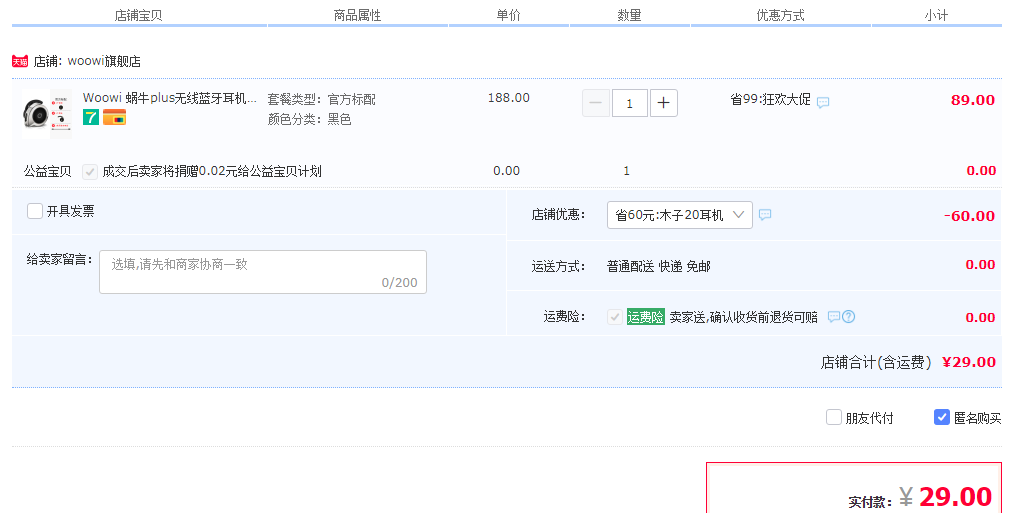Enable the 朋友代付 checkbox

coord(833,418)
